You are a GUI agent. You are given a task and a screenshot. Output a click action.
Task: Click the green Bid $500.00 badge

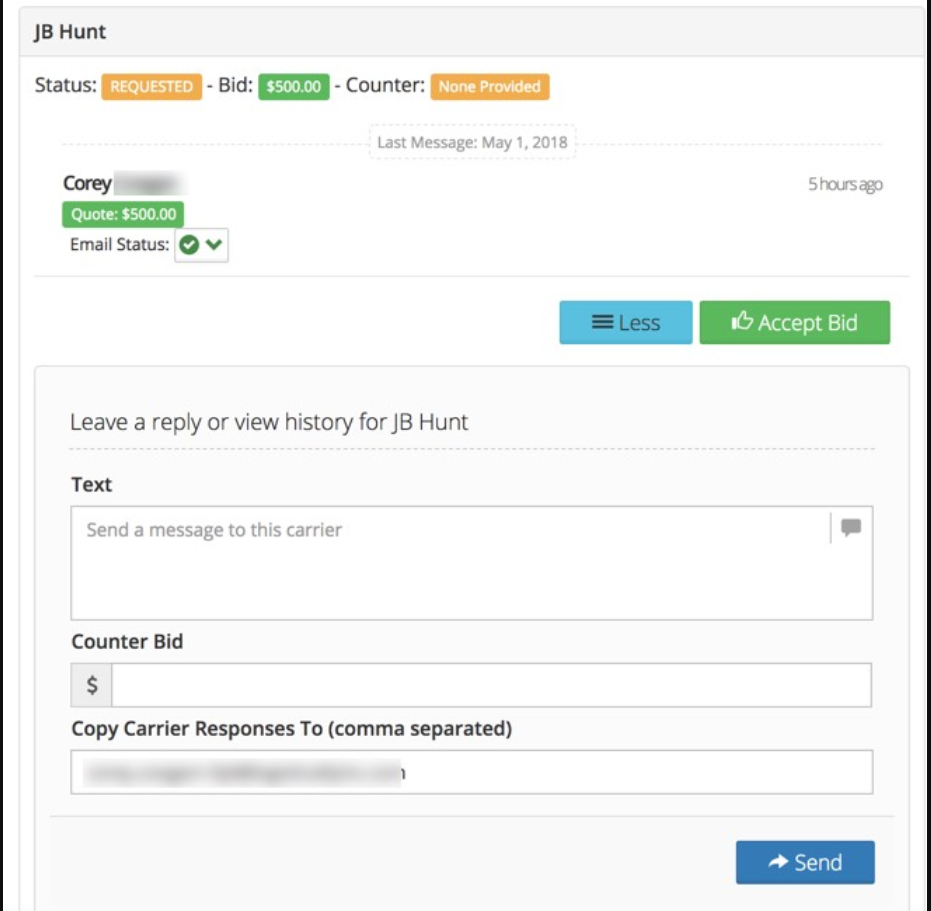[x=294, y=87]
